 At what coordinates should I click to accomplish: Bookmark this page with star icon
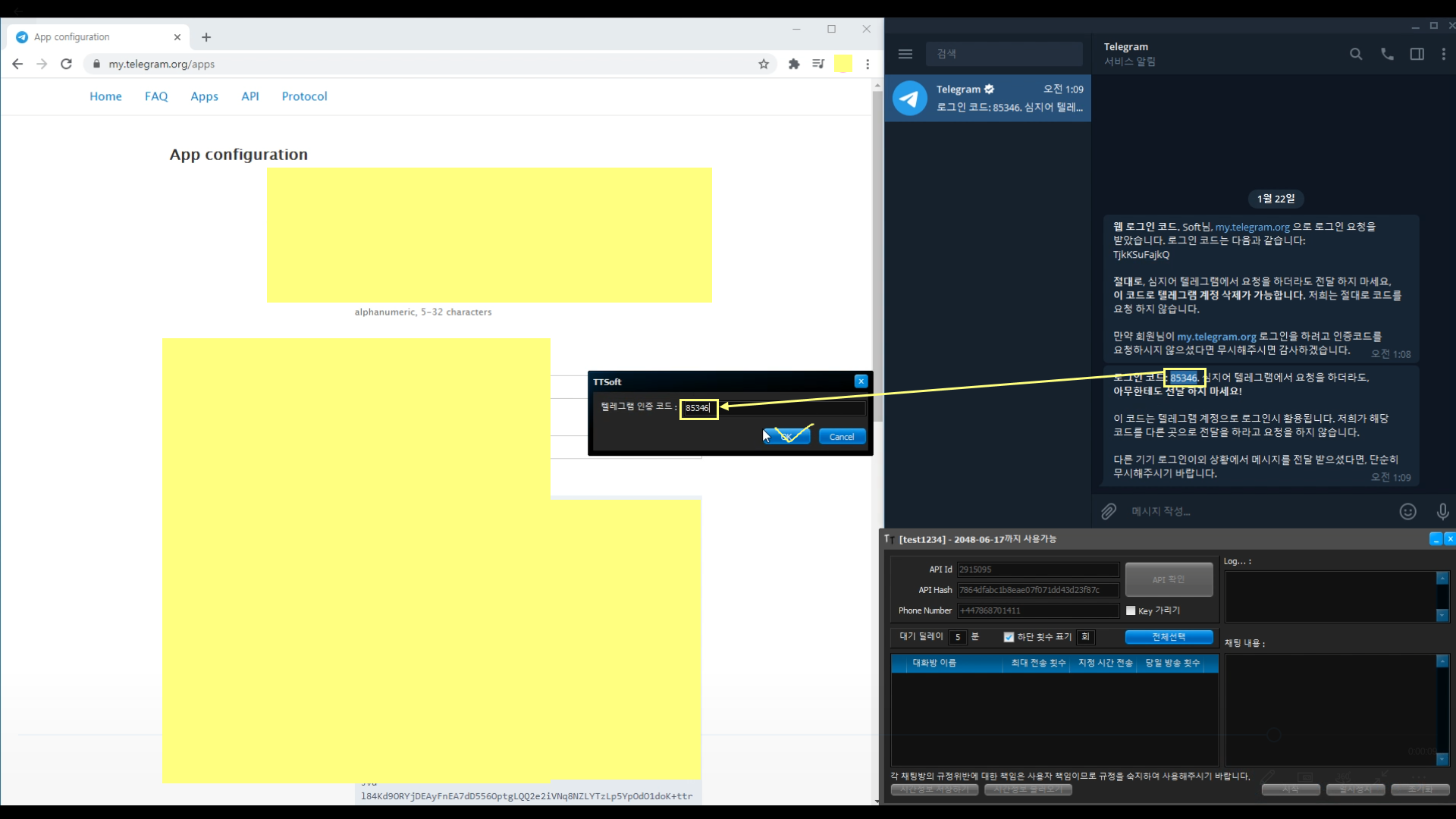click(x=764, y=64)
